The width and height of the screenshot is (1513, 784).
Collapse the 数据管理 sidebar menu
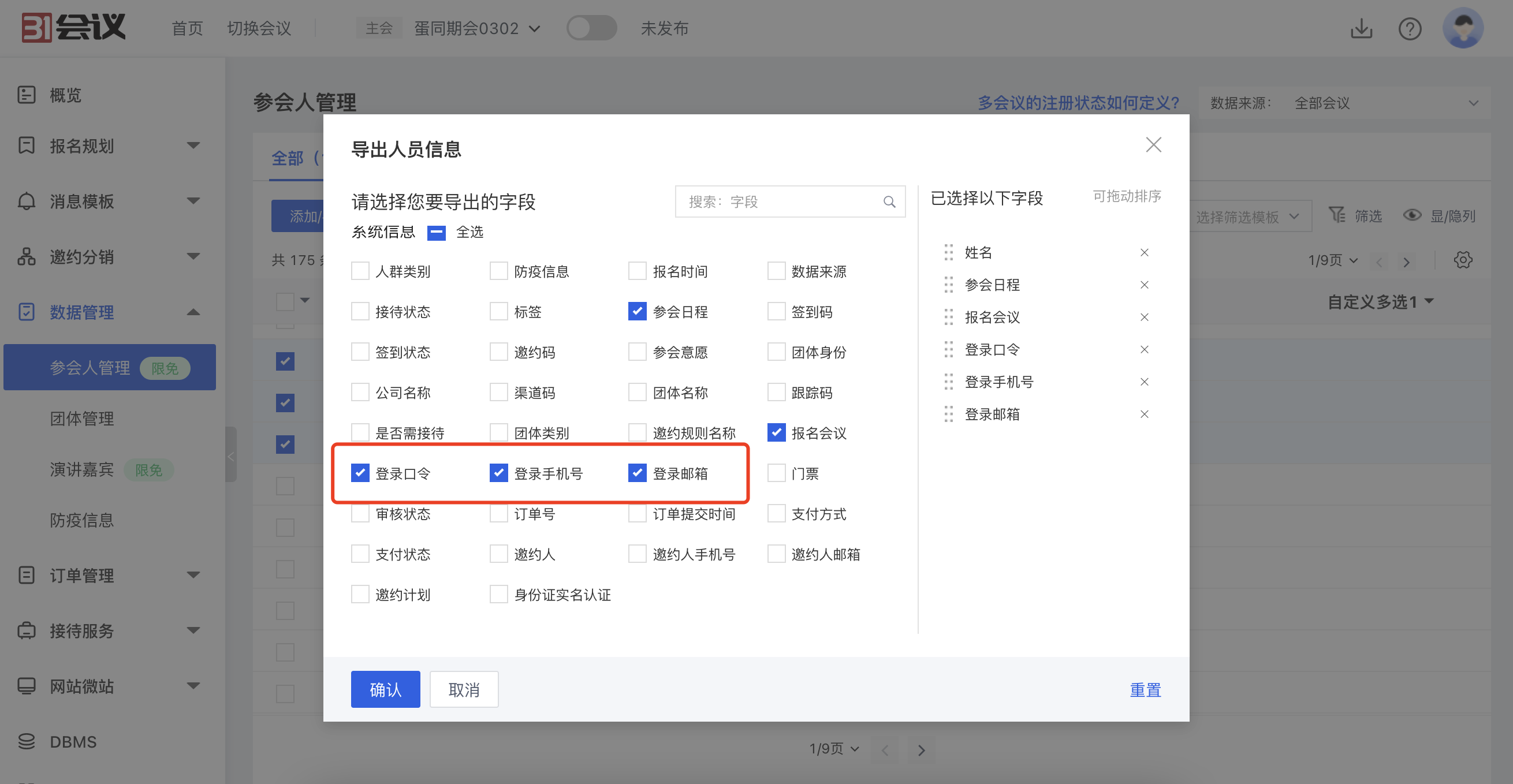(x=193, y=312)
